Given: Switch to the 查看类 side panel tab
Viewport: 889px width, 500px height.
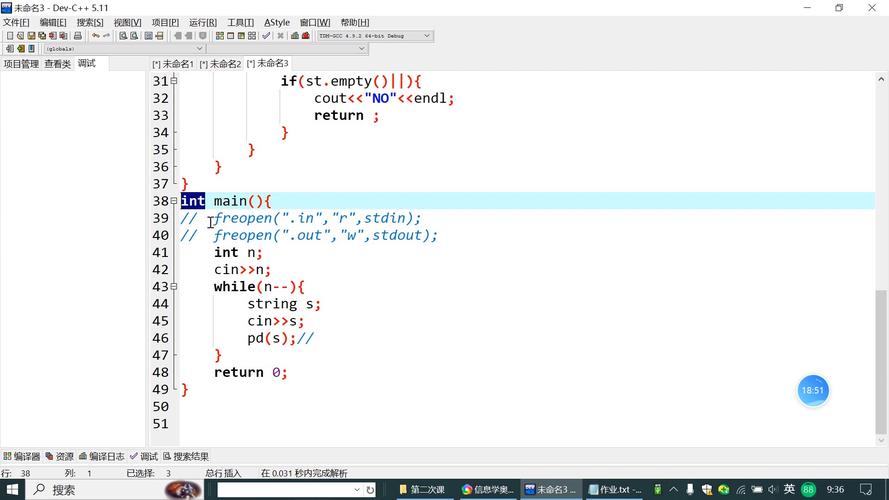Looking at the screenshot, I should [x=58, y=63].
